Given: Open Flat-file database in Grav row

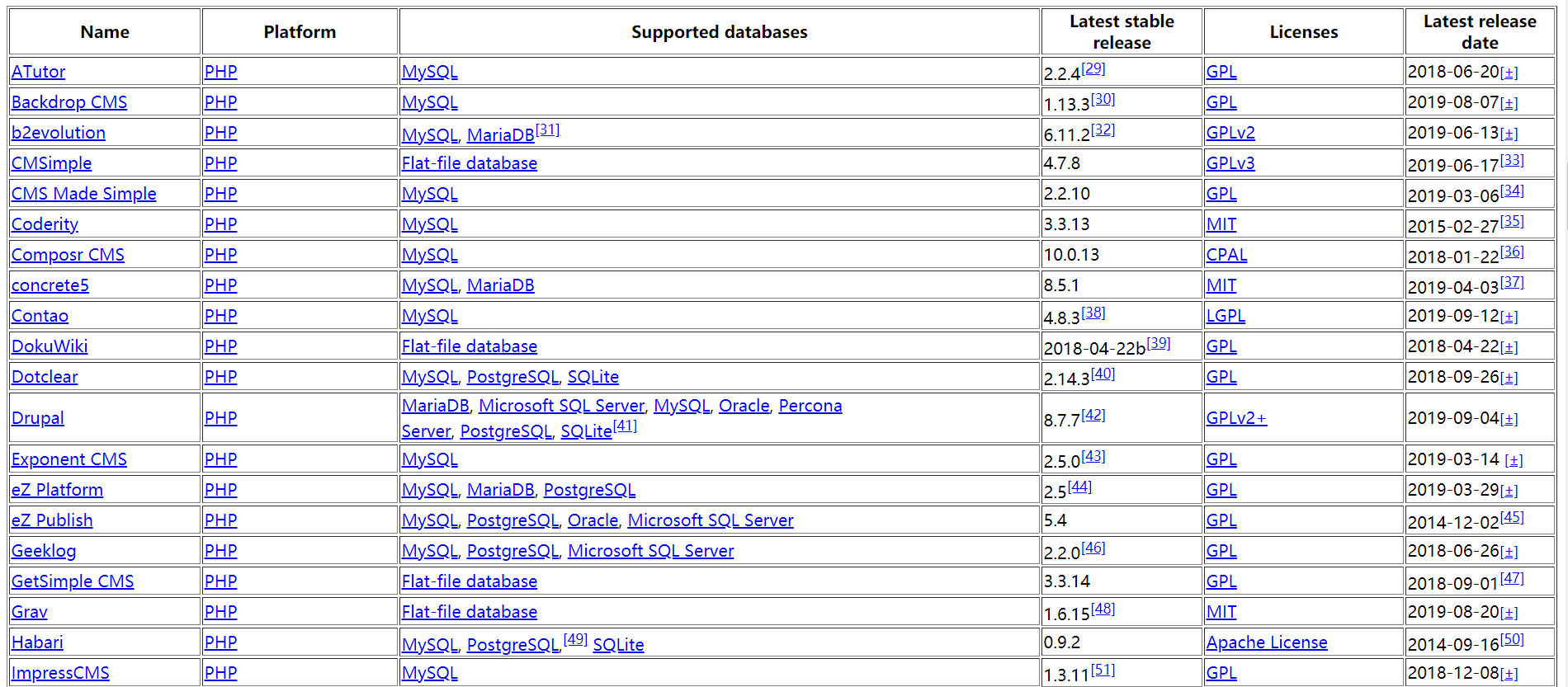Looking at the screenshot, I should click(469, 612).
